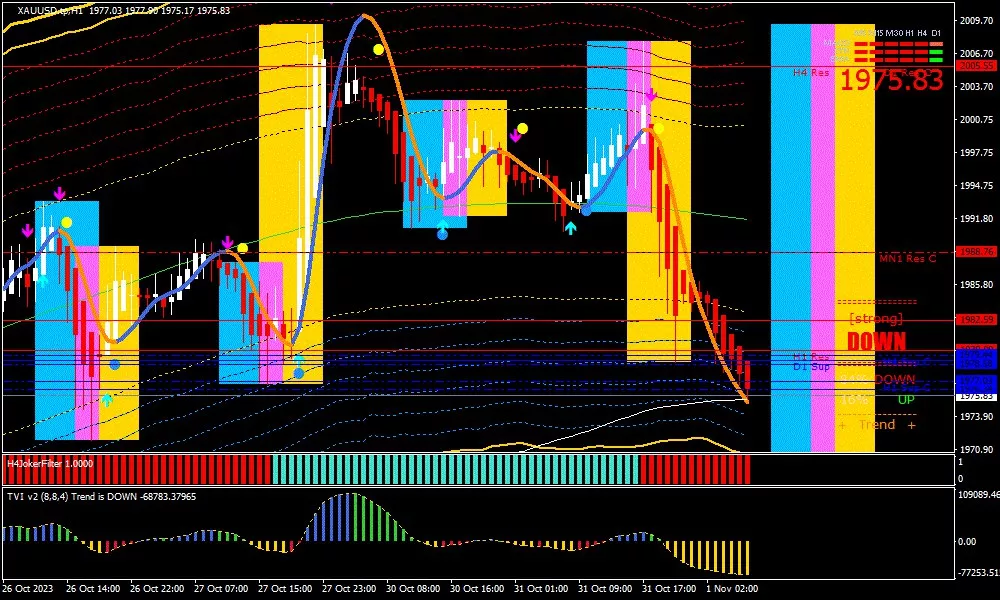Click the 30 Oct 16:00 time label
This screenshot has height=600, width=1000.
pyautogui.click(x=477, y=589)
